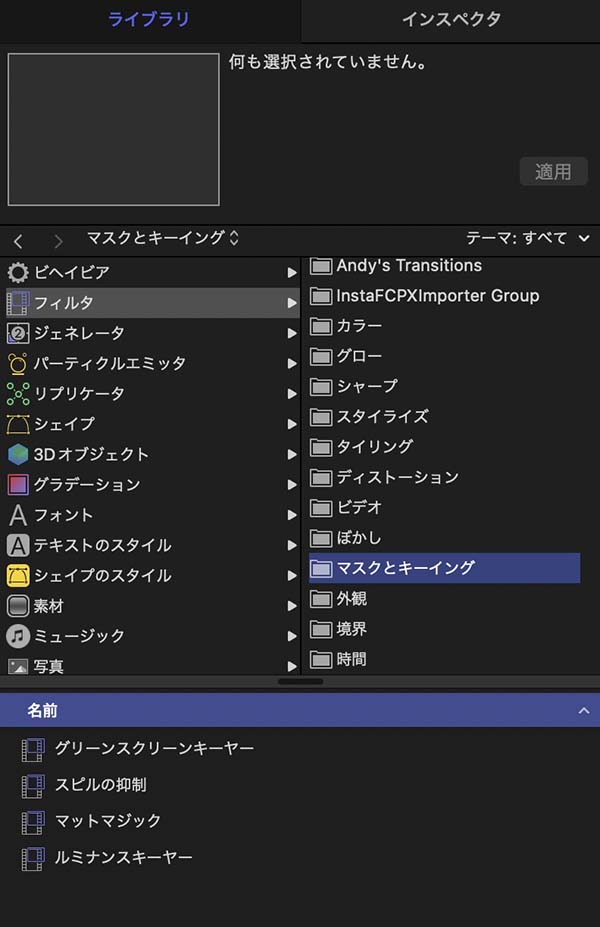Select the ビデオ folder
This screenshot has width=600, height=927.
[x=444, y=507]
